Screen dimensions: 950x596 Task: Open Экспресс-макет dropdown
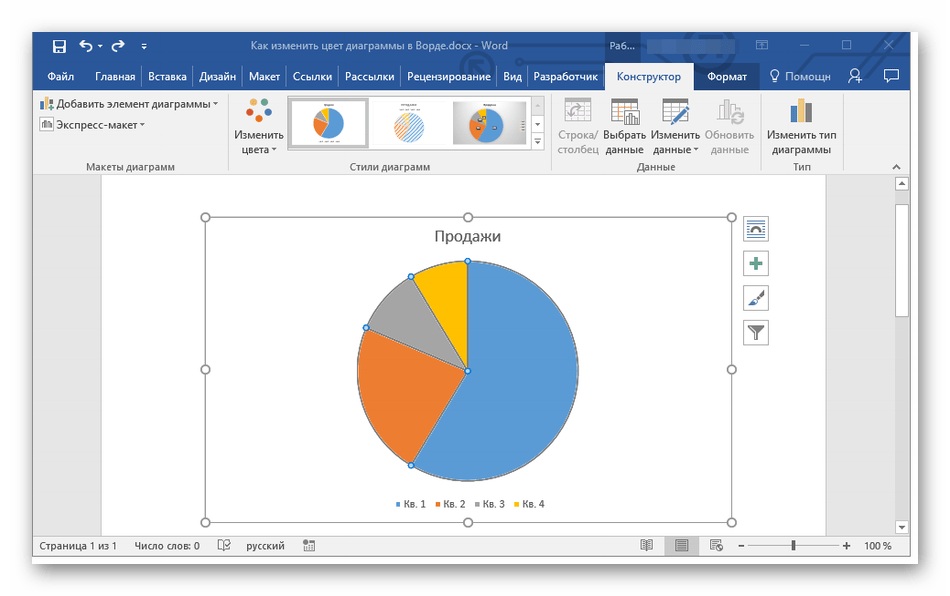click(x=93, y=125)
